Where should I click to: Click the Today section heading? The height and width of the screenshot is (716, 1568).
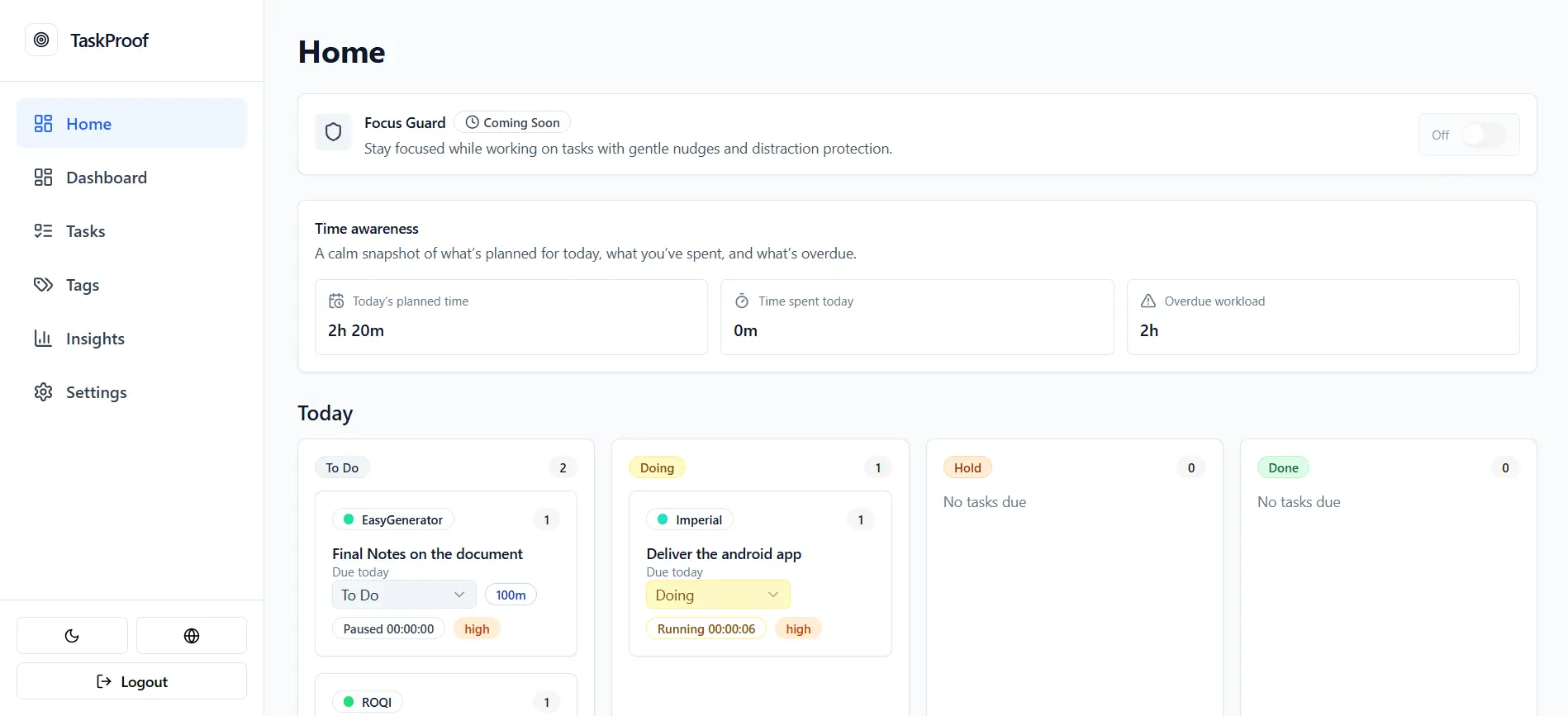coord(325,413)
